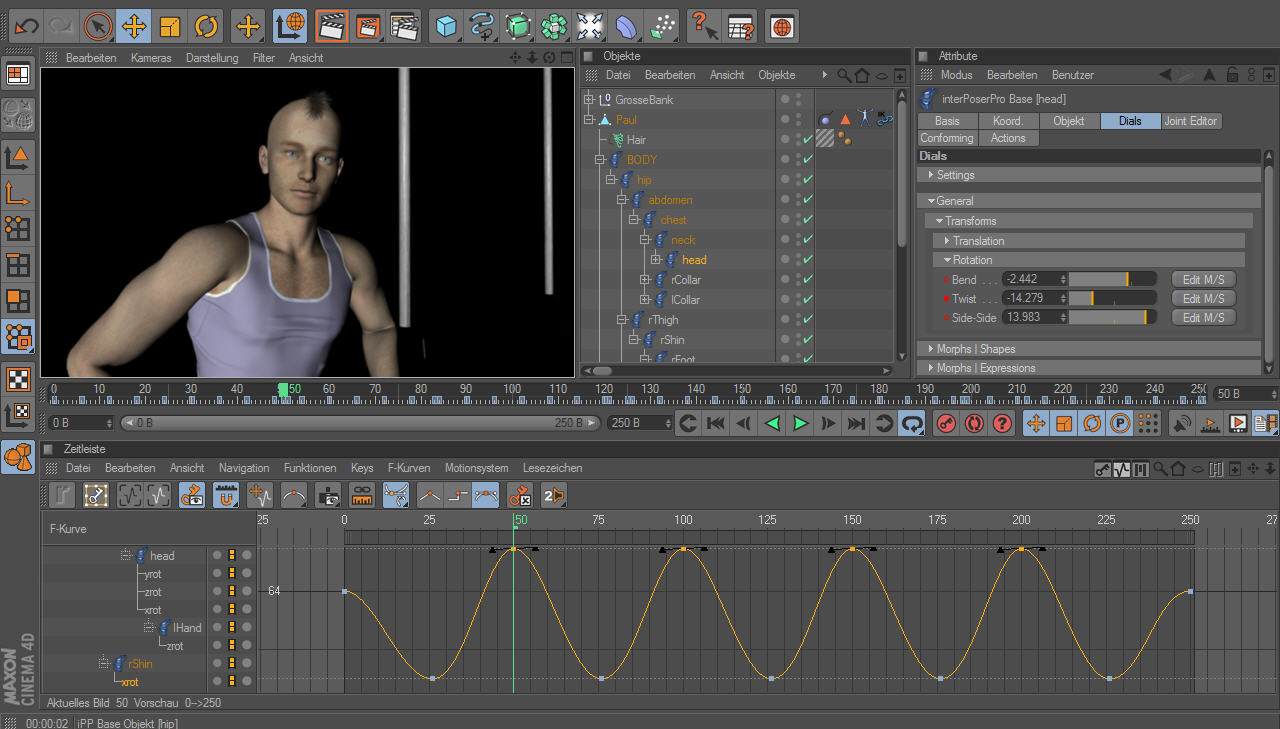
Task: Click the Render View clapperboard icon
Action: 332,25
